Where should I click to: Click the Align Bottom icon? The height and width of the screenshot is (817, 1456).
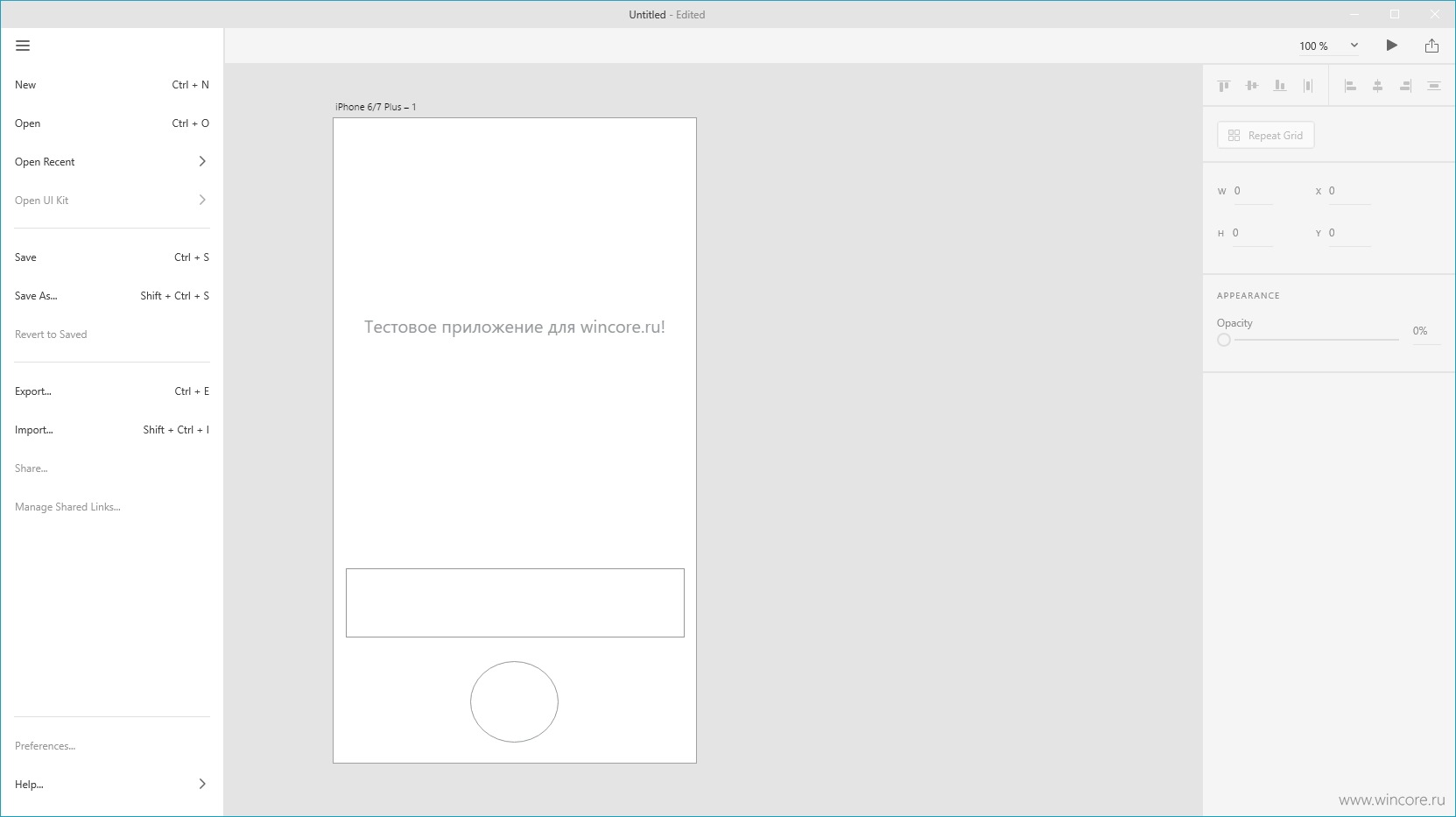(x=1280, y=86)
